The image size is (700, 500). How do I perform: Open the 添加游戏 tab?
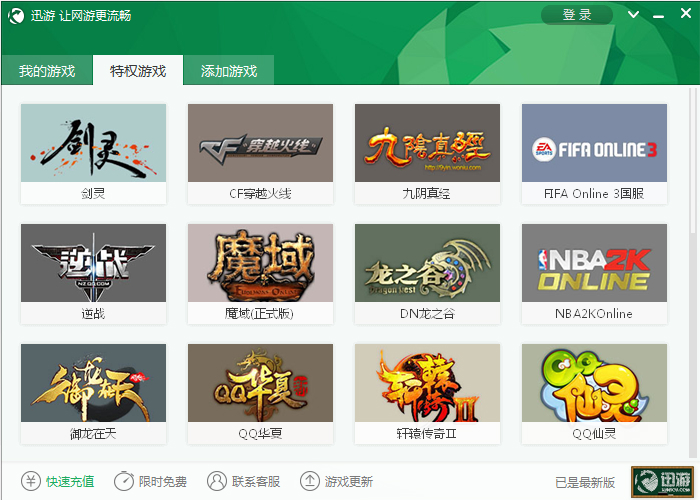point(229,71)
